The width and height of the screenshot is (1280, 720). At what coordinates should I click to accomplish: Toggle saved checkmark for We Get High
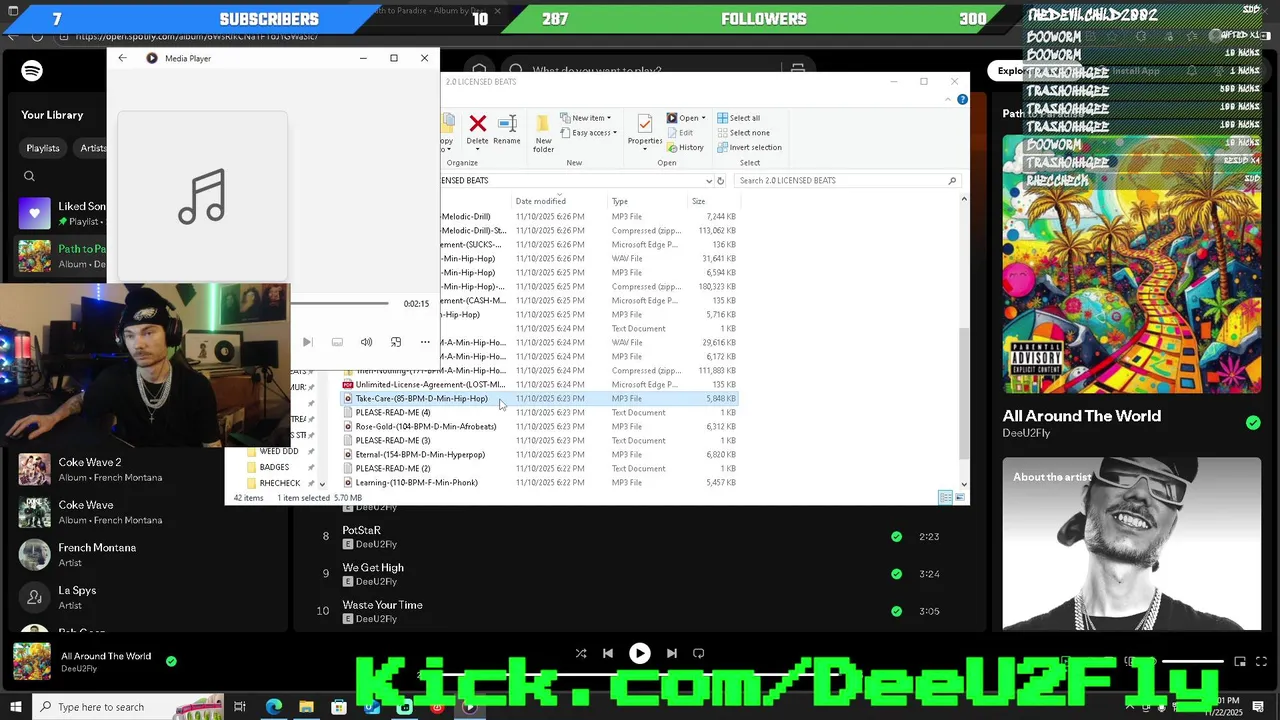(896, 574)
